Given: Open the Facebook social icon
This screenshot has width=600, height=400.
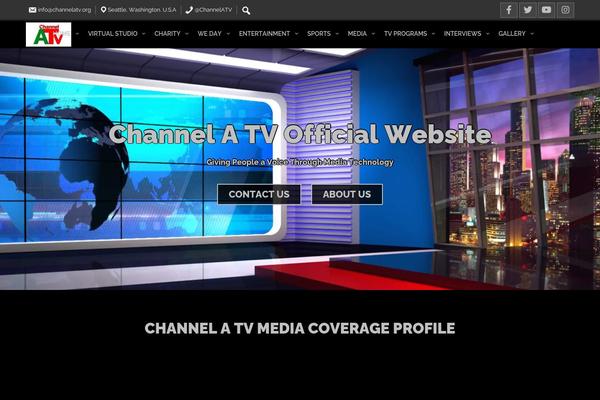Looking at the screenshot, I should pyautogui.click(x=509, y=10).
